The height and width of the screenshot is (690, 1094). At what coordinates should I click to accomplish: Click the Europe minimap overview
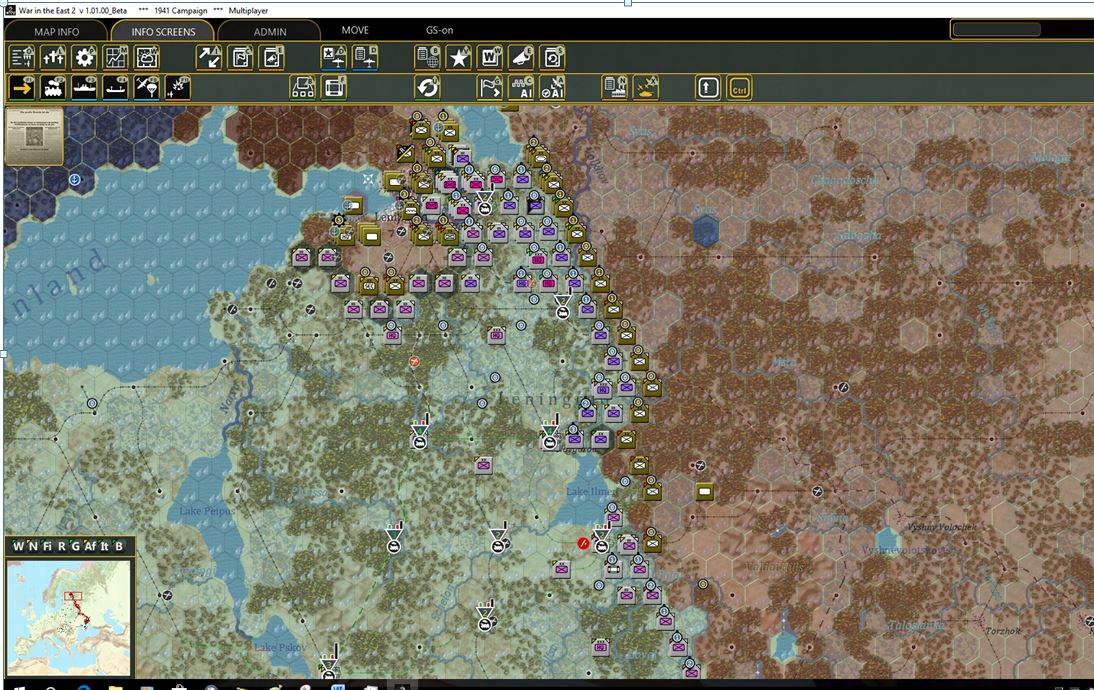click(68, 617)
